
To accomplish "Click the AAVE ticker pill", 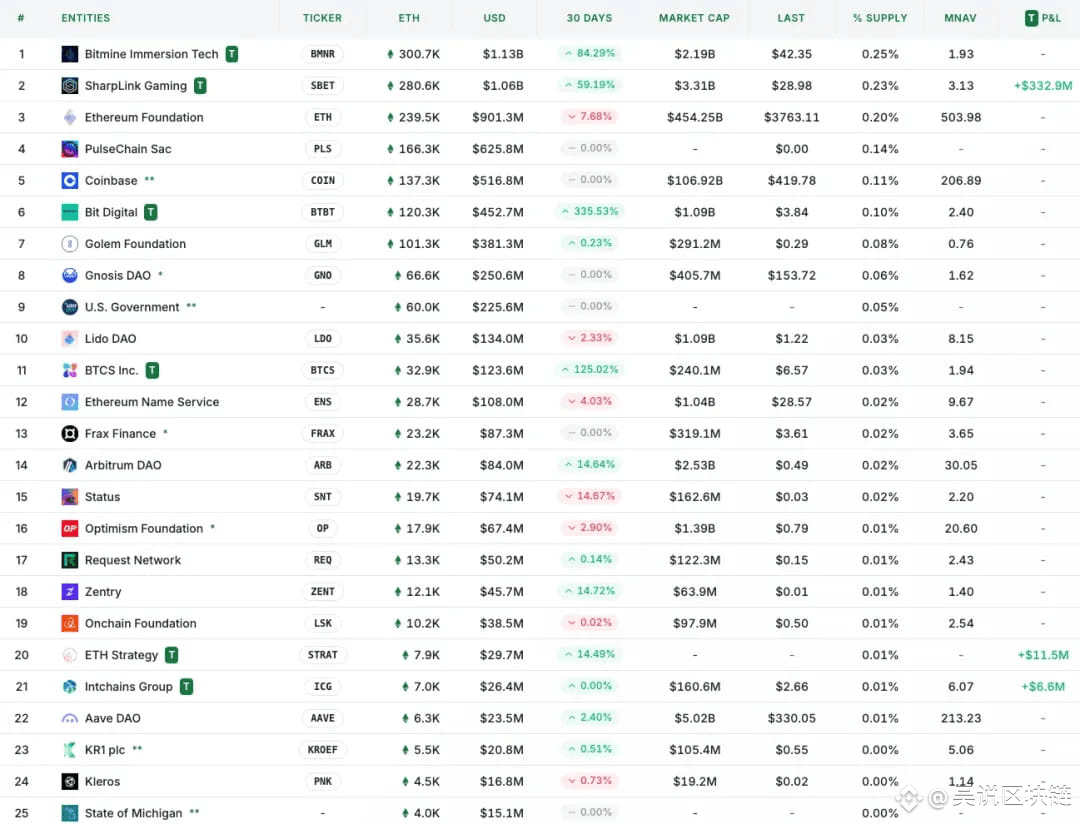I will click(x=322, y=719).
